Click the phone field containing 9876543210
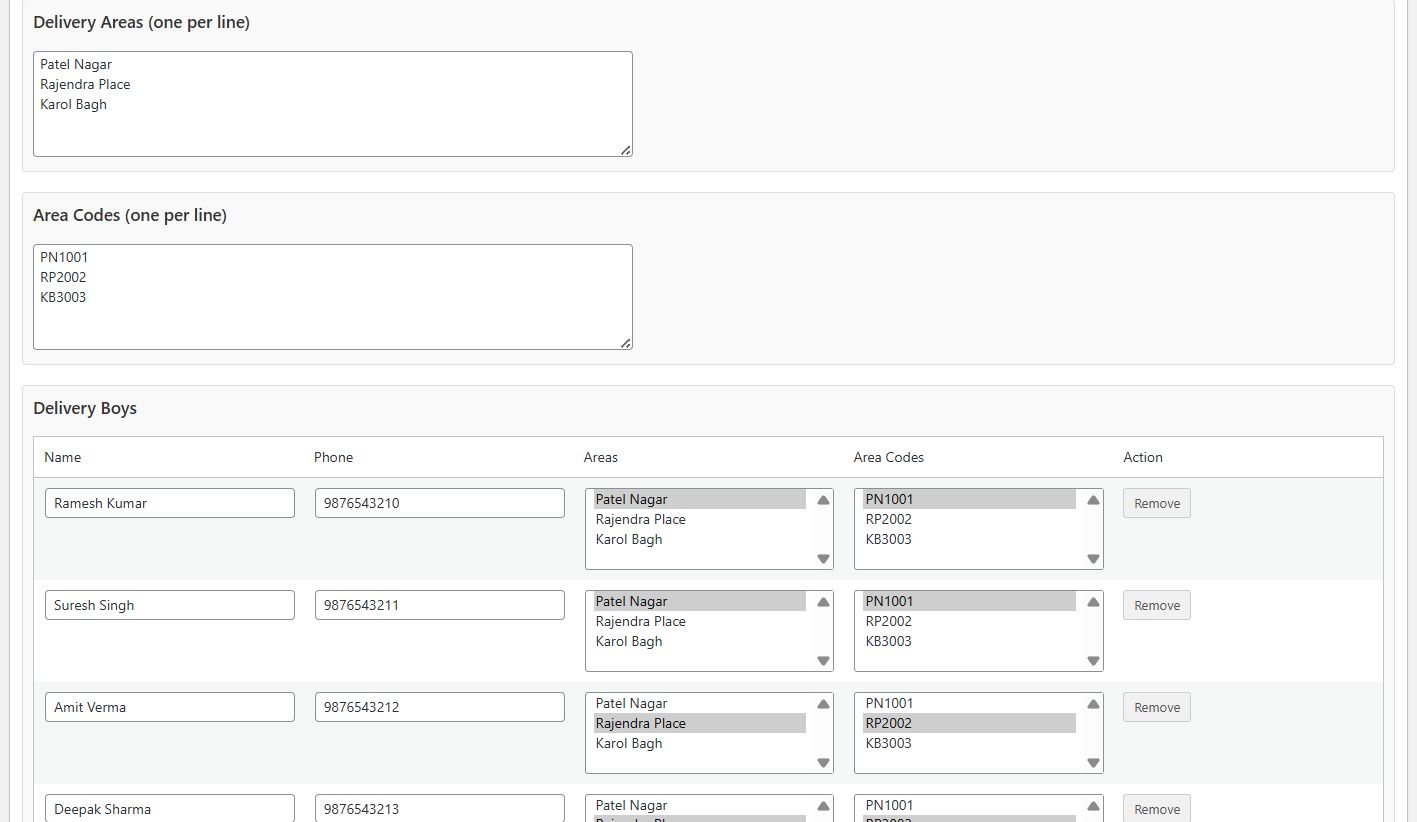The width and height of the screenshot is (1417, 822). point(439,504)
